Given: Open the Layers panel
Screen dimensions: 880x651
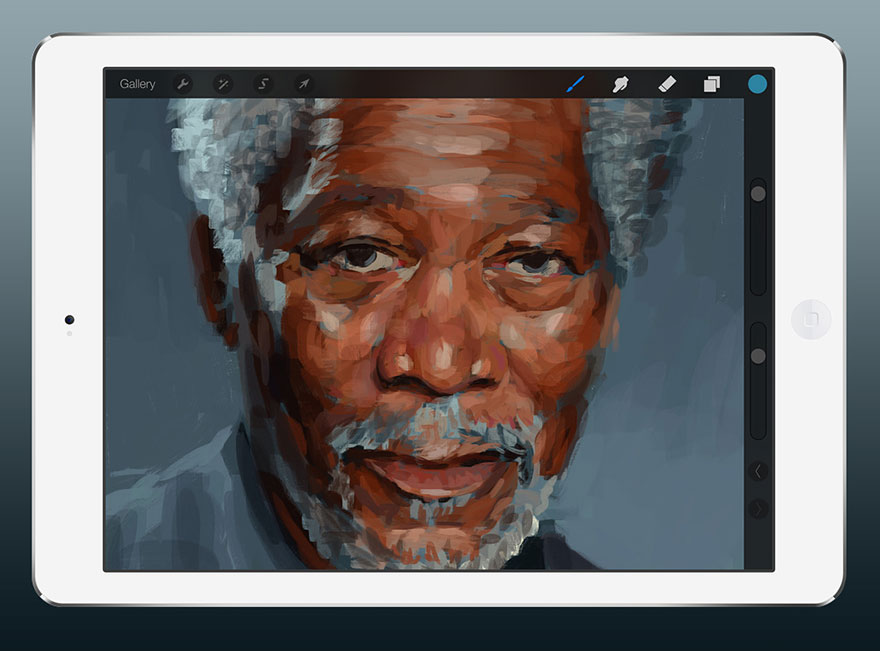Looking at the screenshot, I should point(712,84).
